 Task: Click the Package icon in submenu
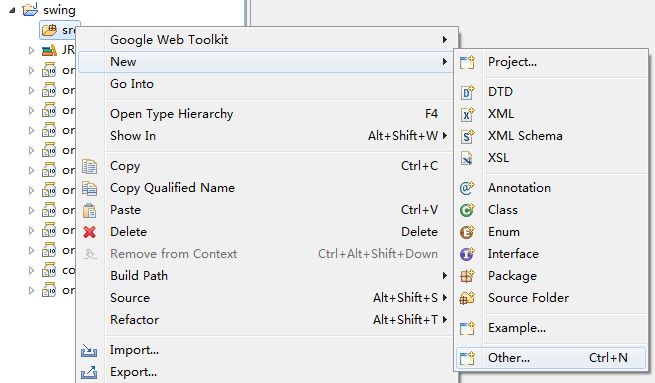[467, 276]
